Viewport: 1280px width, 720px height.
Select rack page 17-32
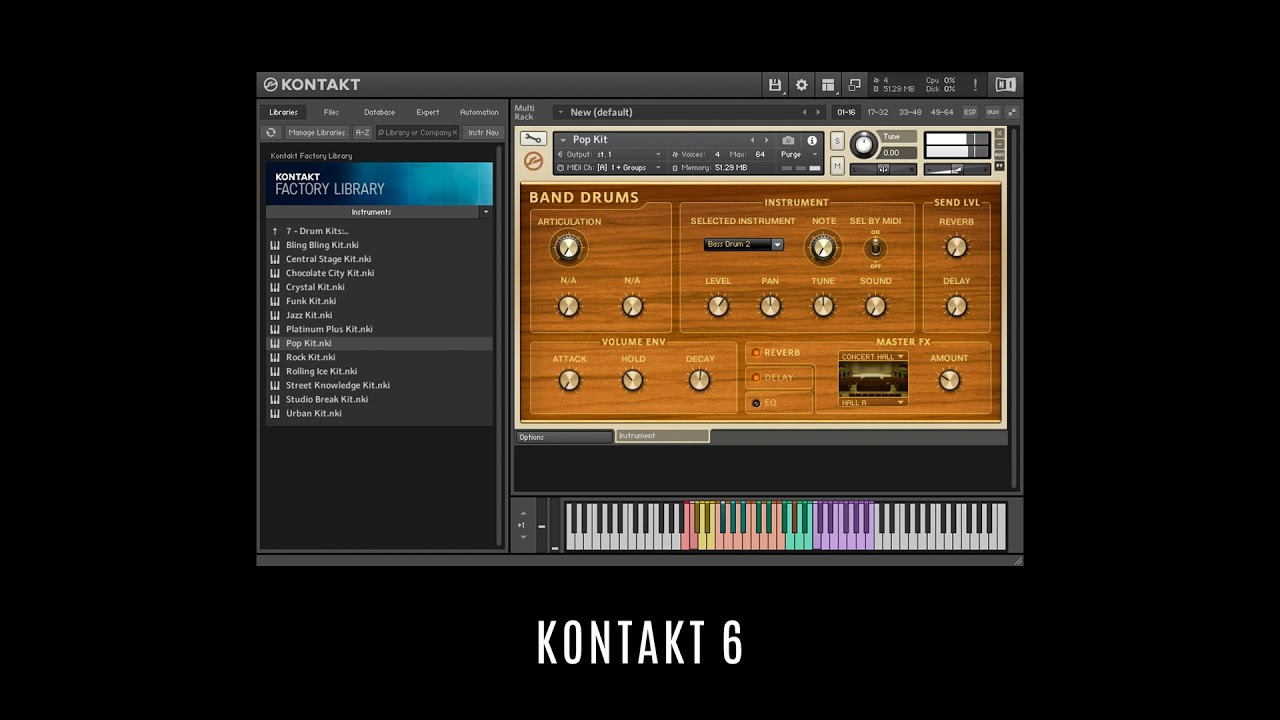[878, 112]
